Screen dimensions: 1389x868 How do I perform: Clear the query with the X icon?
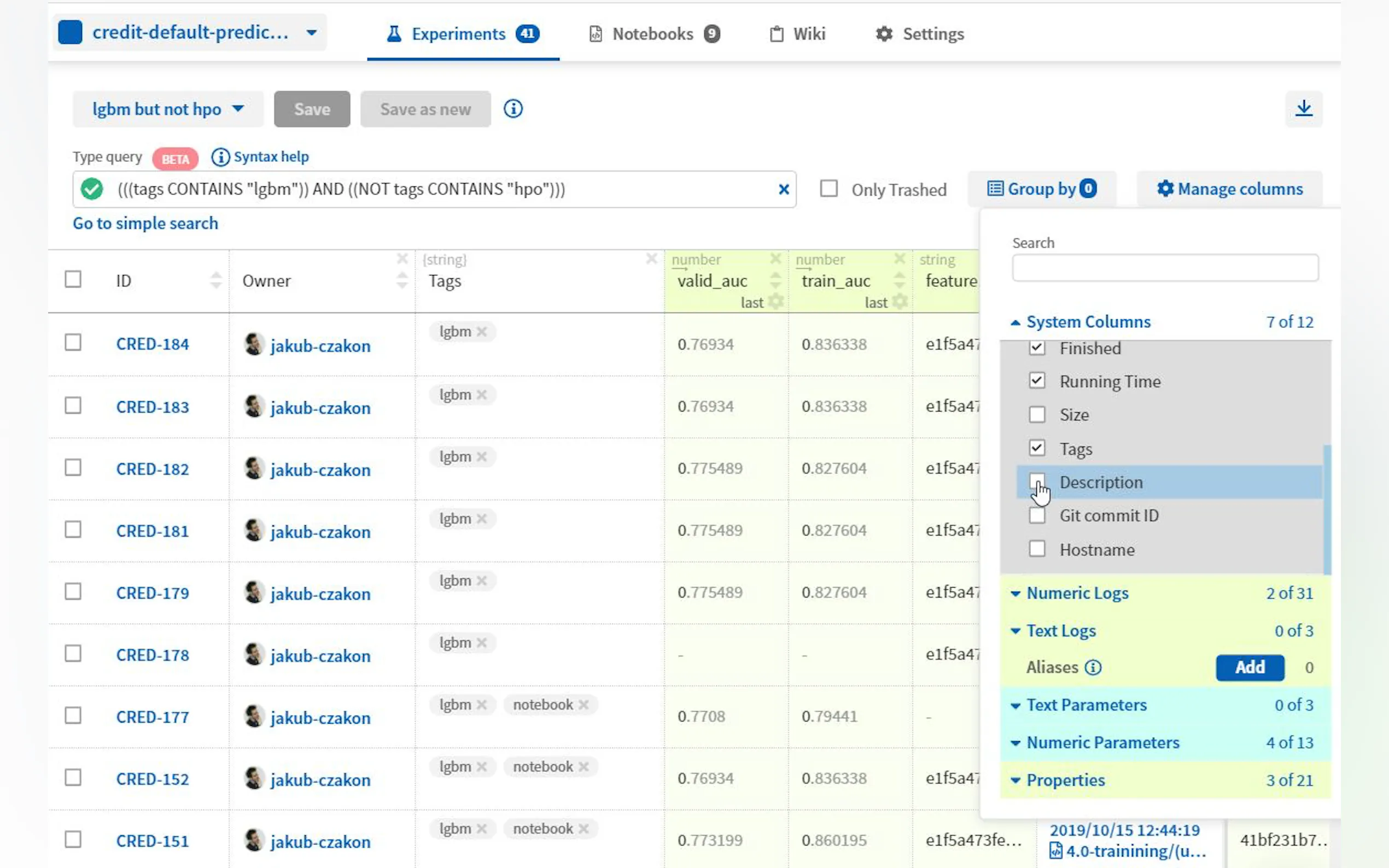pyautogui.click(x=783, y=190)
